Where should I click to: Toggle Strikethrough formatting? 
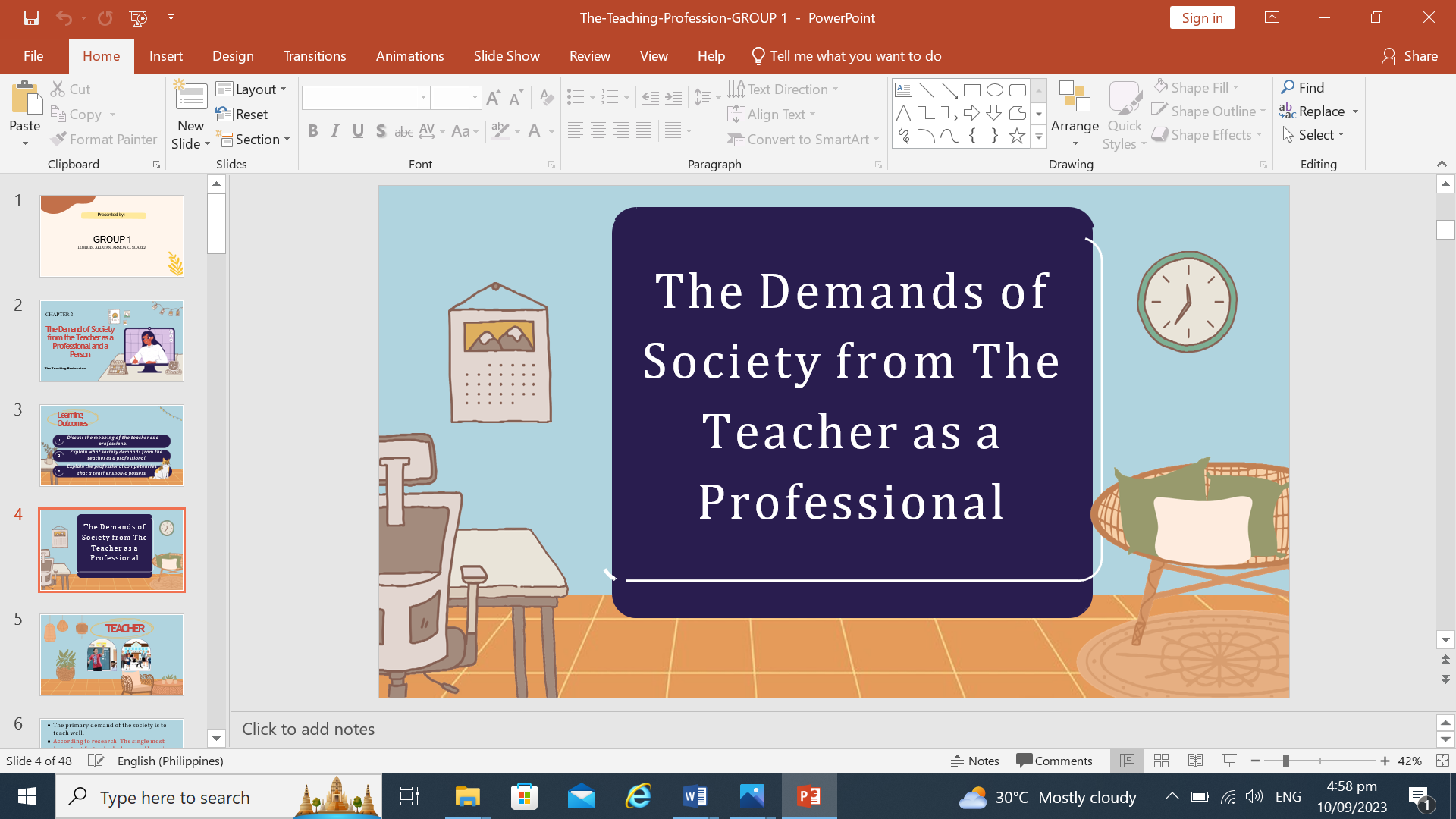click(404, 131)
